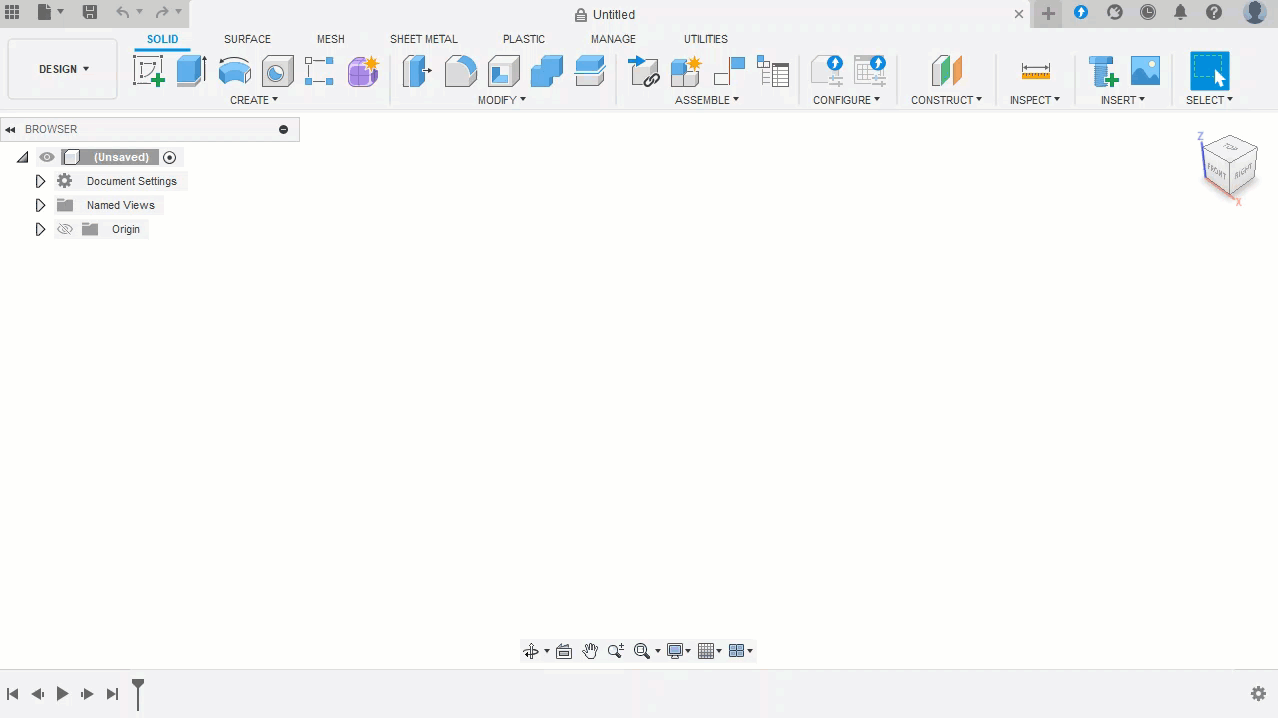Select the Fillet tool

[460, 71]
